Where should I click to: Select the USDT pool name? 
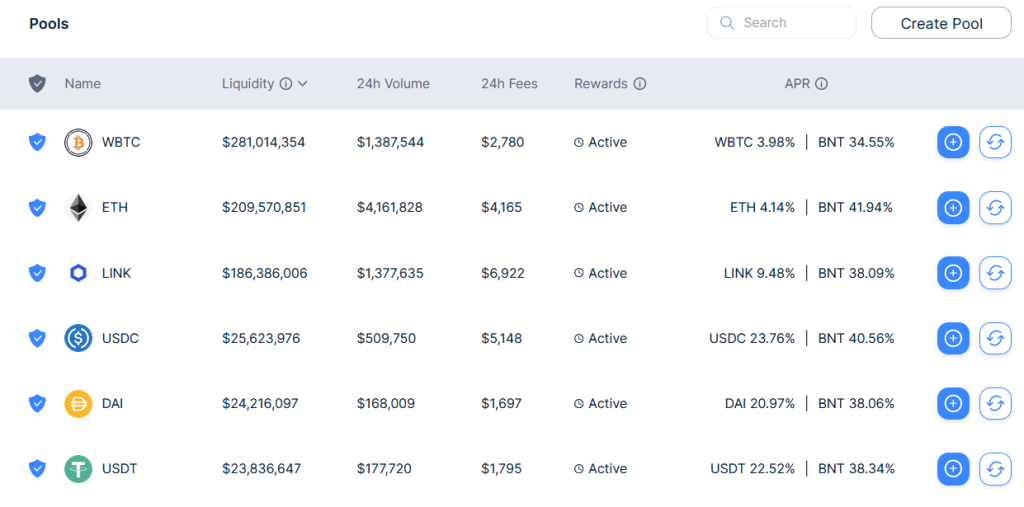(120, 469)
